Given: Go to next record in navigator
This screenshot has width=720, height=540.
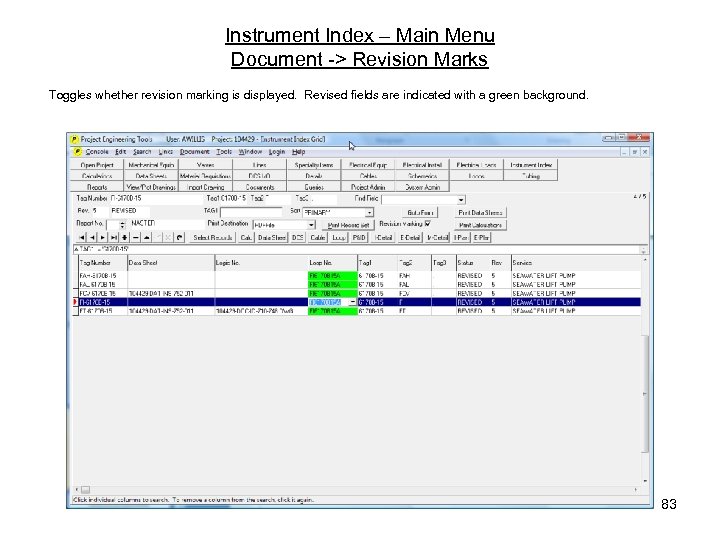Looking at the screenshot, I should (x=103, y=237).
